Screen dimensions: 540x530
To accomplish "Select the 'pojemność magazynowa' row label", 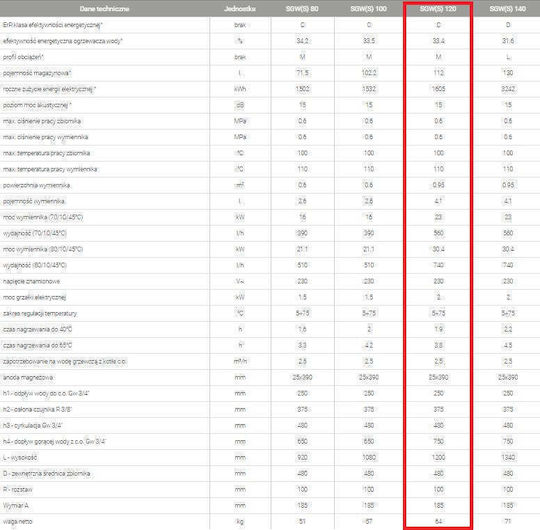I will tap(37, 73).
